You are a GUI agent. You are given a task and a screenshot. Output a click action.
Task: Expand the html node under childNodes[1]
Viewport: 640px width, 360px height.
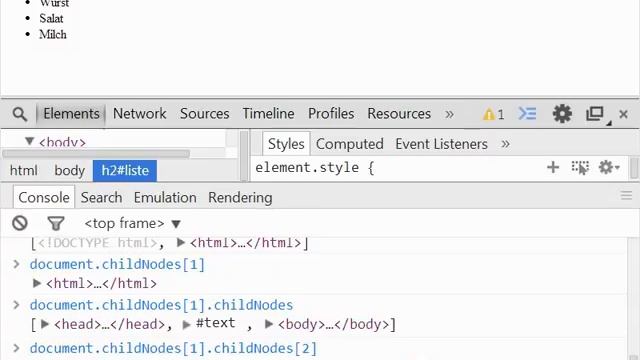coord(37,283)
